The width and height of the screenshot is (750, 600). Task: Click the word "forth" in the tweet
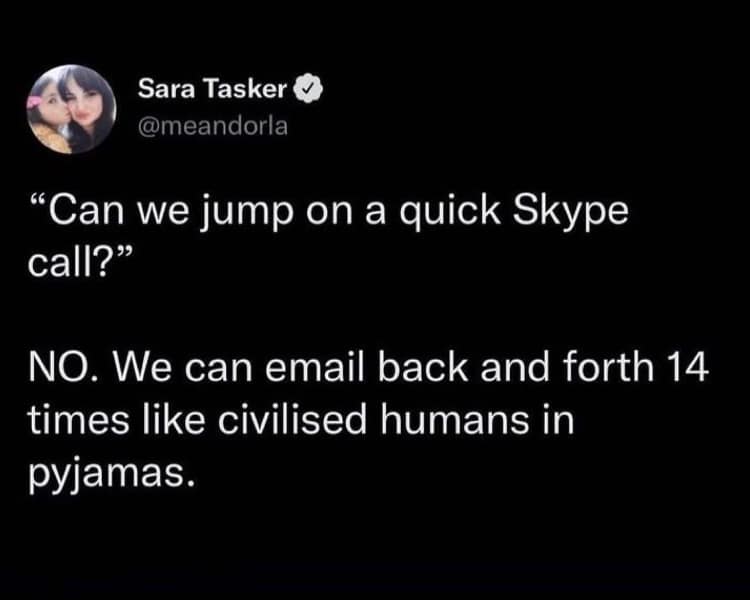point(610,372)
